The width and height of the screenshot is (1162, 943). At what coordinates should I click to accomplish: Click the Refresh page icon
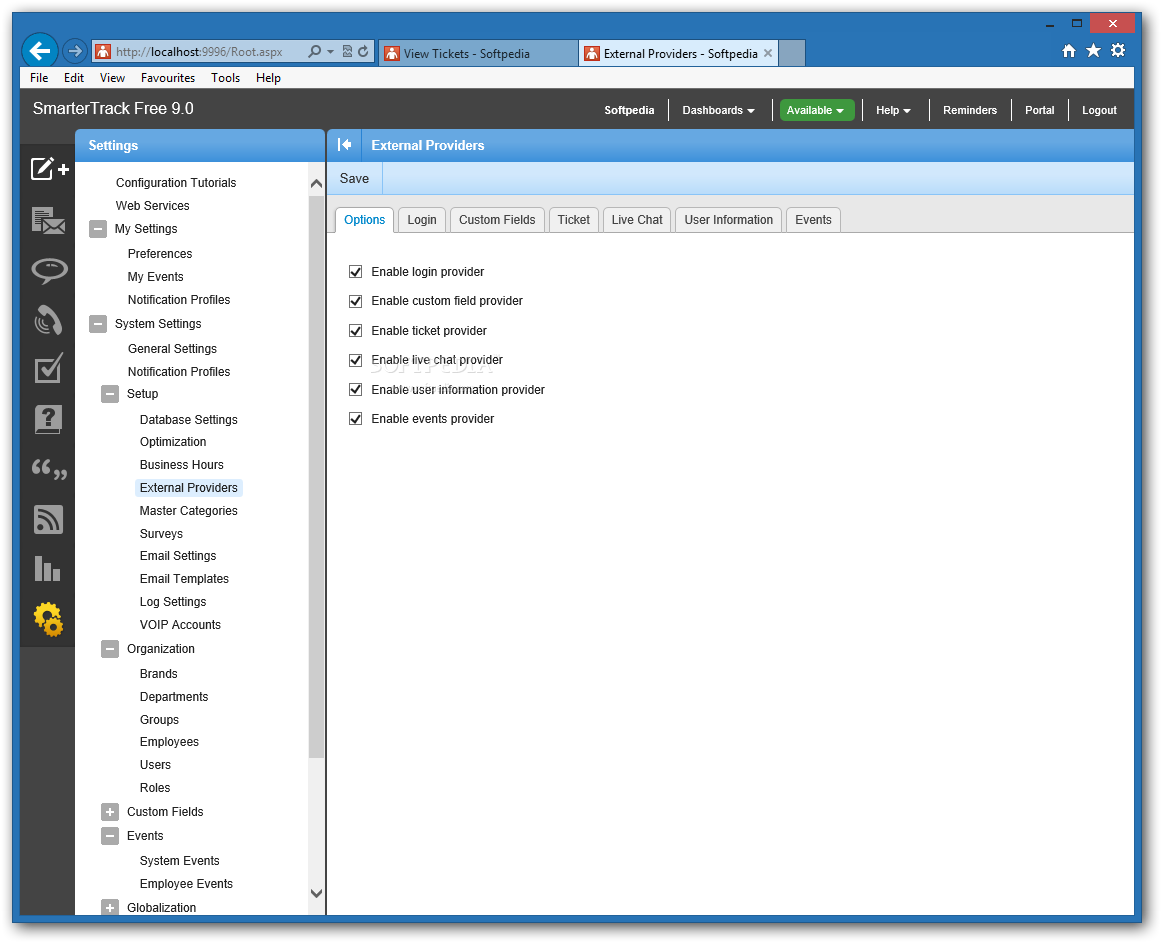[x=363, y=51]
